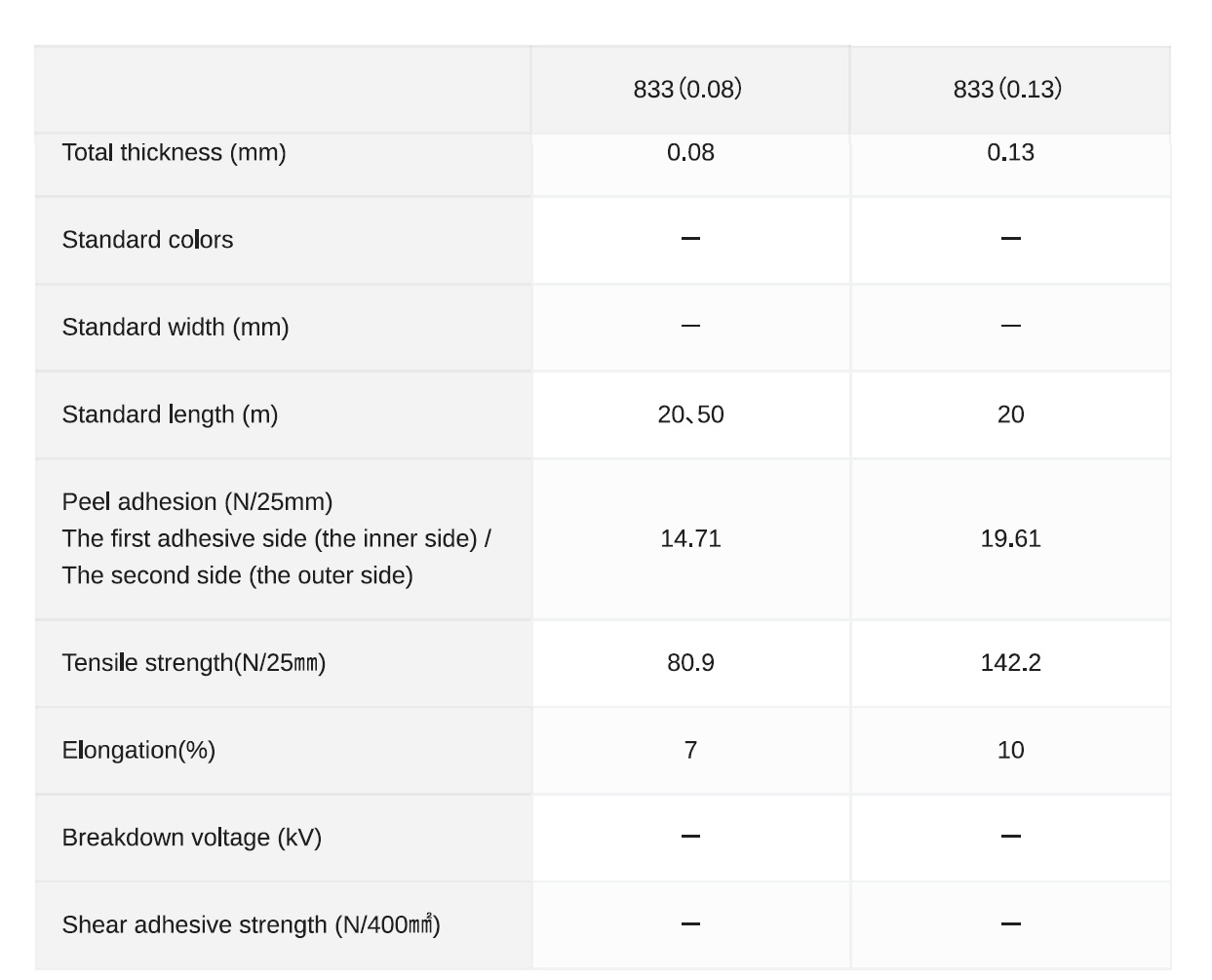Click the Shear adhesive strength row label
Screen dimensions: 1212x980
click(x=251, y=924)
